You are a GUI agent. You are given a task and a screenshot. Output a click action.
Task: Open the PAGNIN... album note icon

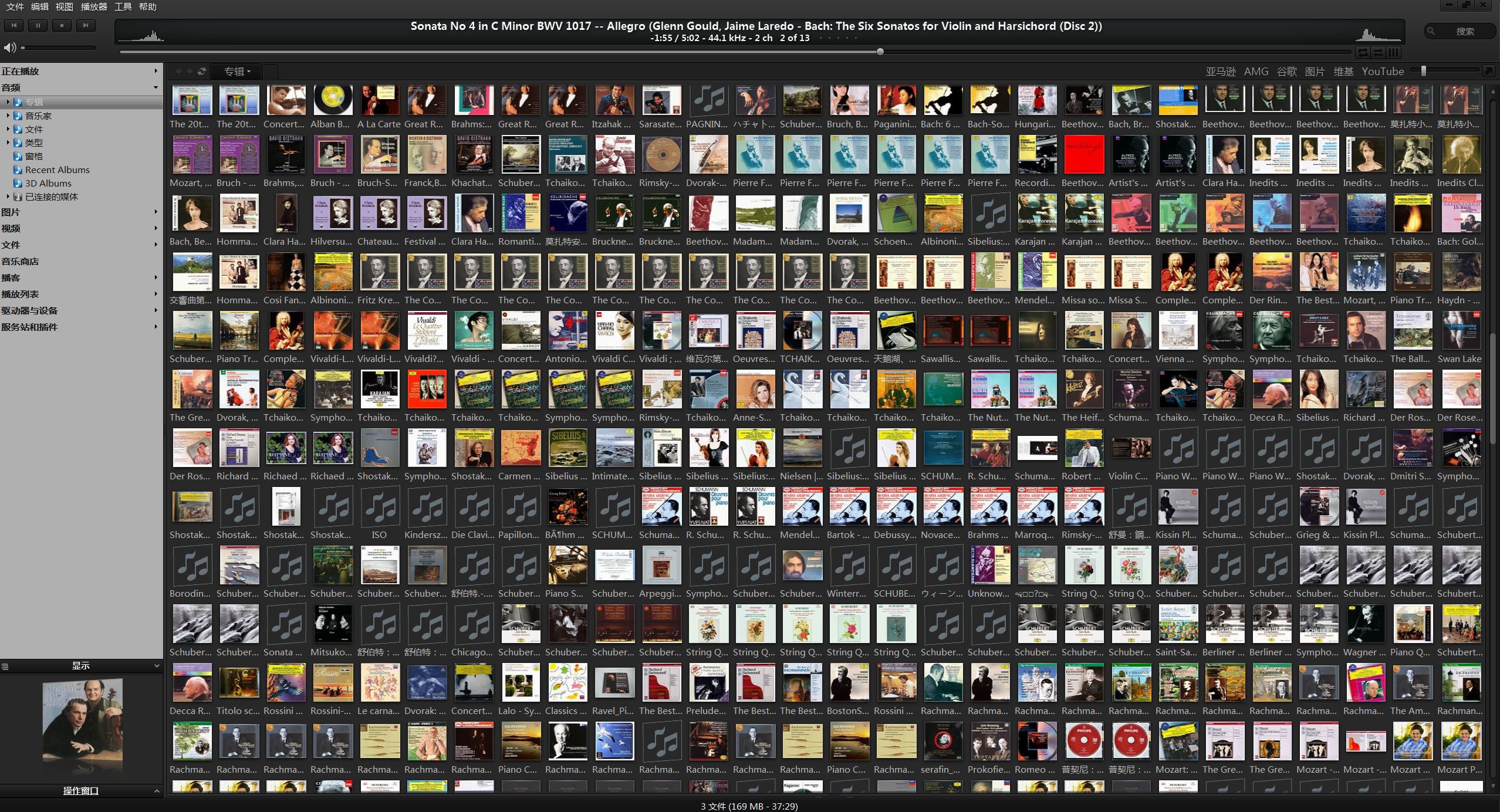tap(708, 100)
